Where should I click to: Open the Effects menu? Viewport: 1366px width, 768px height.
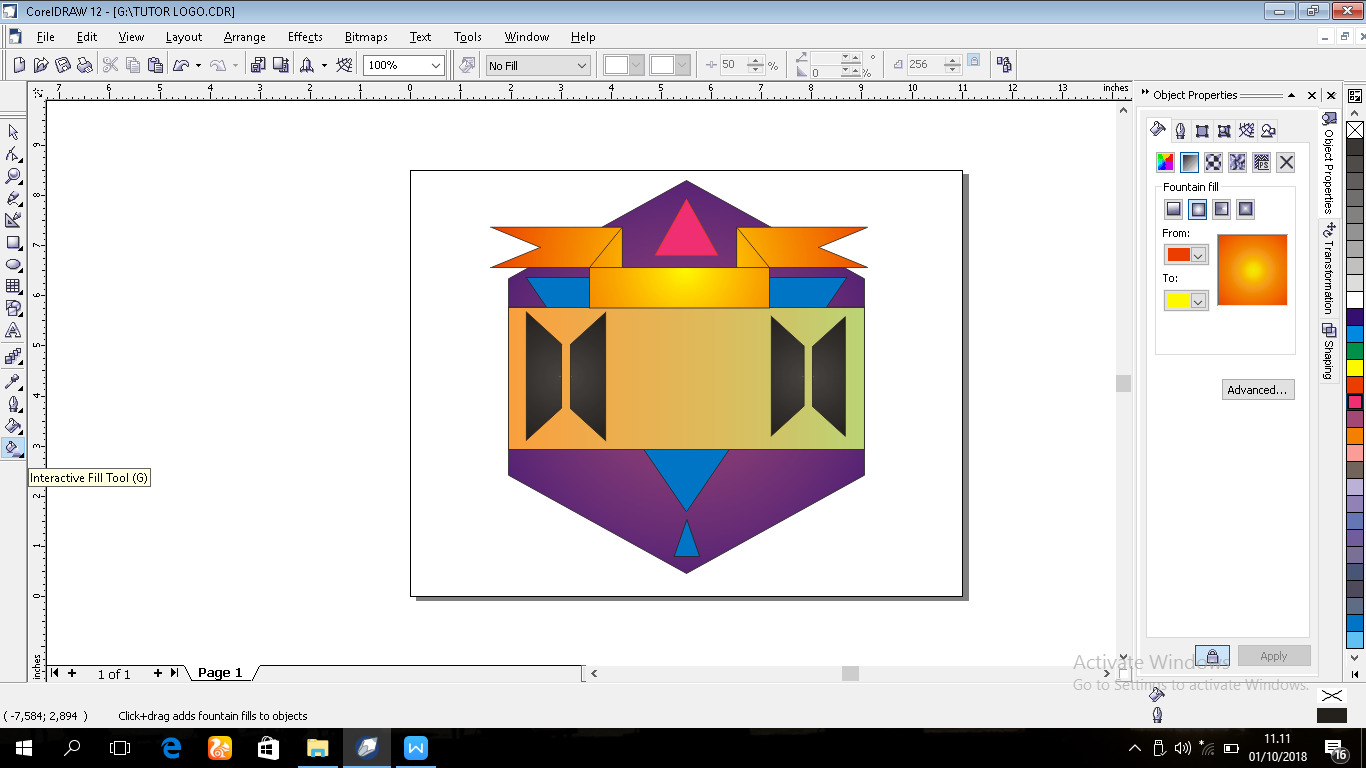304,37
